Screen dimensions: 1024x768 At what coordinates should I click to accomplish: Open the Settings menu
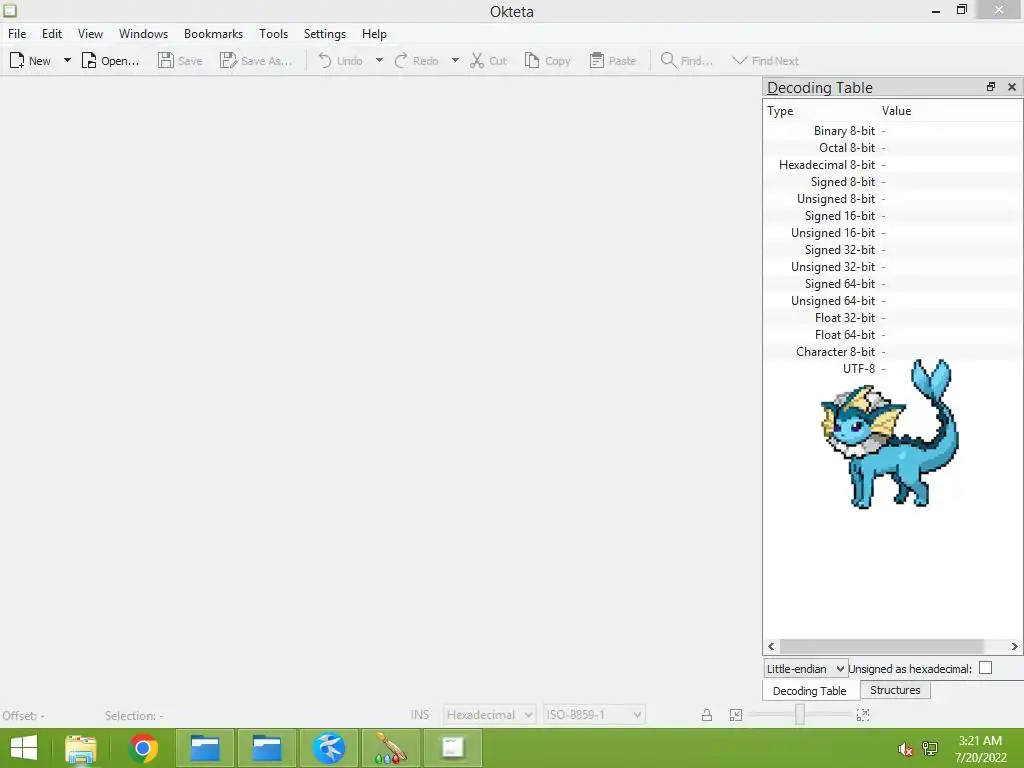[x=325, y=34]
